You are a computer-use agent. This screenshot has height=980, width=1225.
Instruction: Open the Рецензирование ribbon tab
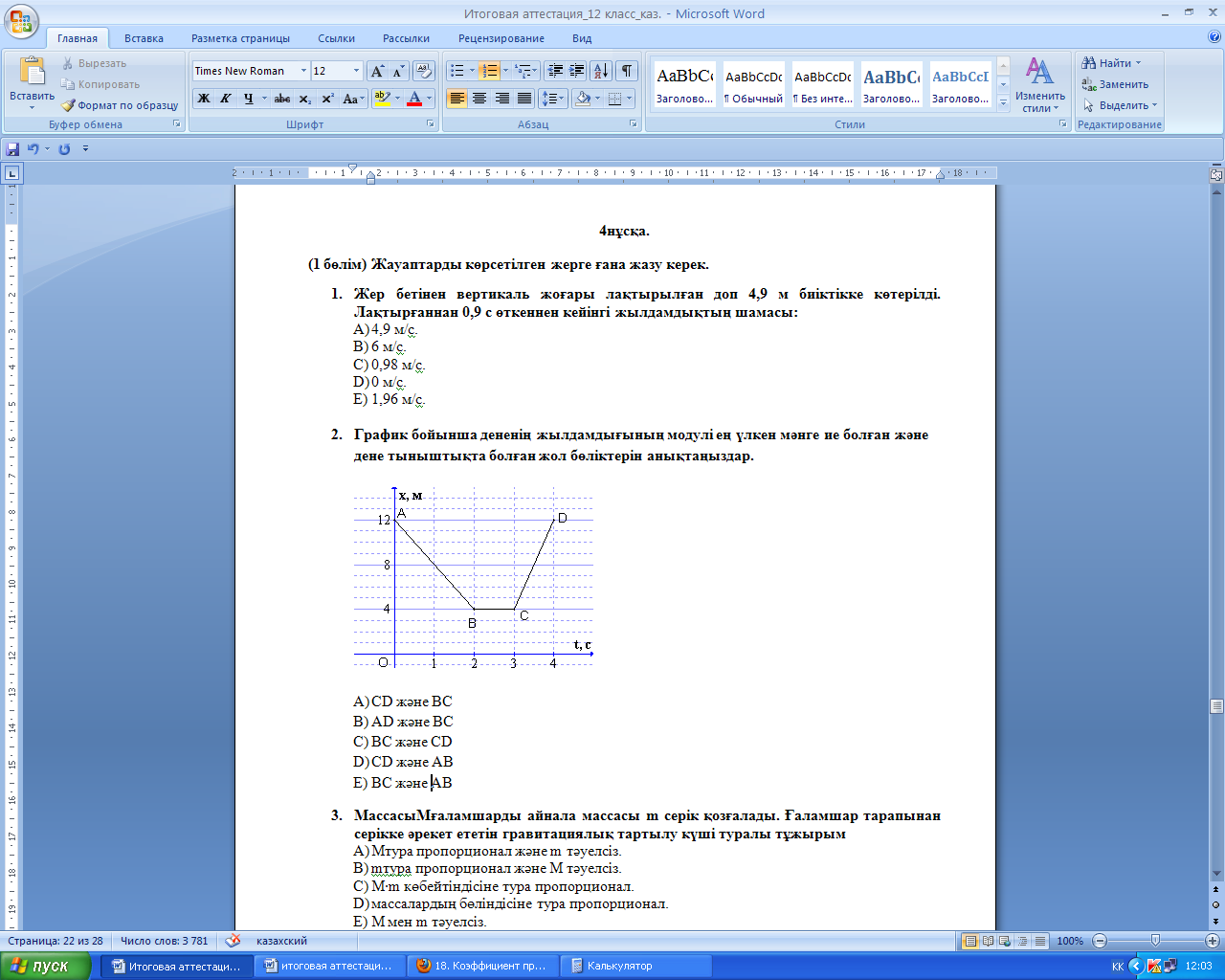[x=501, y=38]
